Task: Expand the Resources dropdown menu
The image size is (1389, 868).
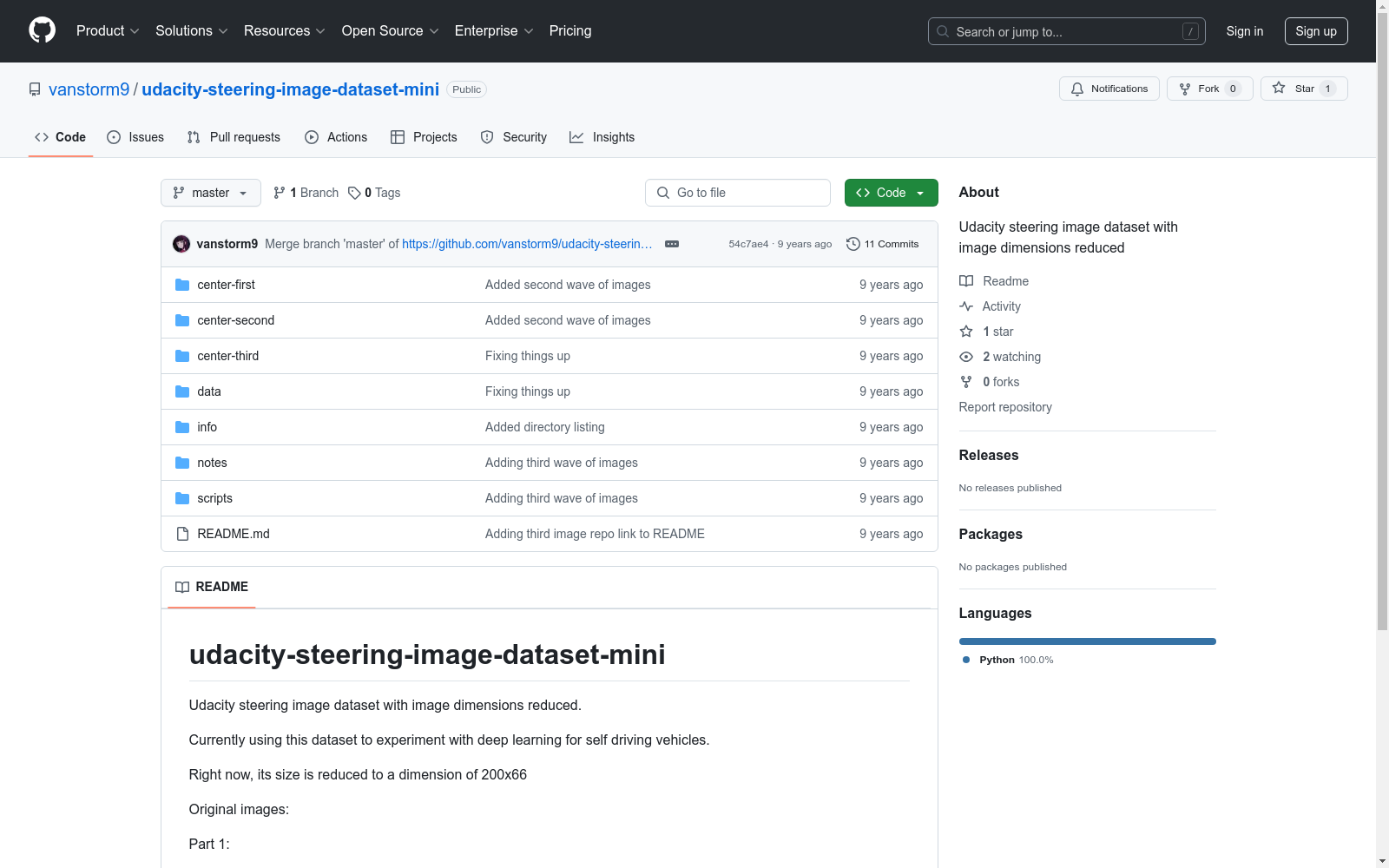Action: click(x=285, y=30)
